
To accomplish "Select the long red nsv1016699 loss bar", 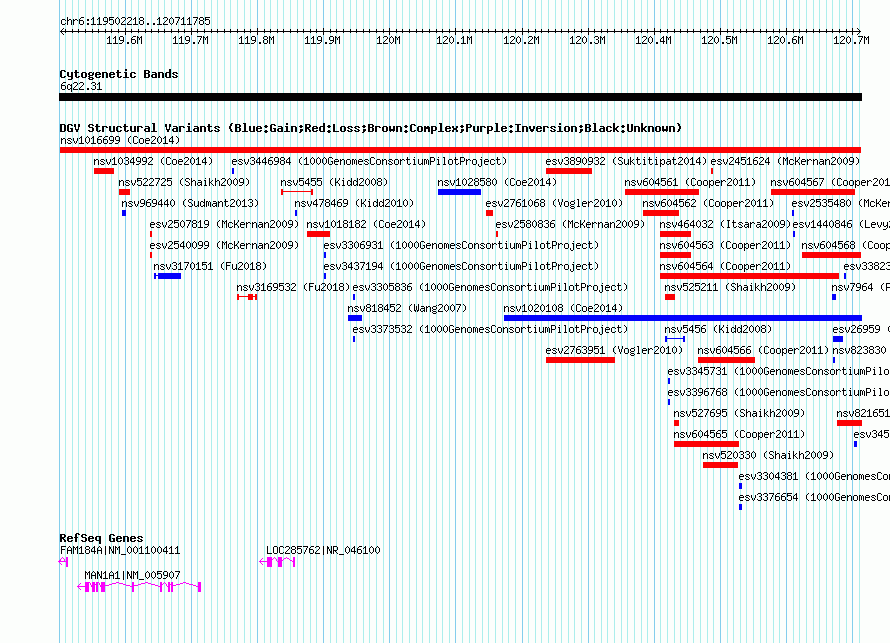I will 460,150.
